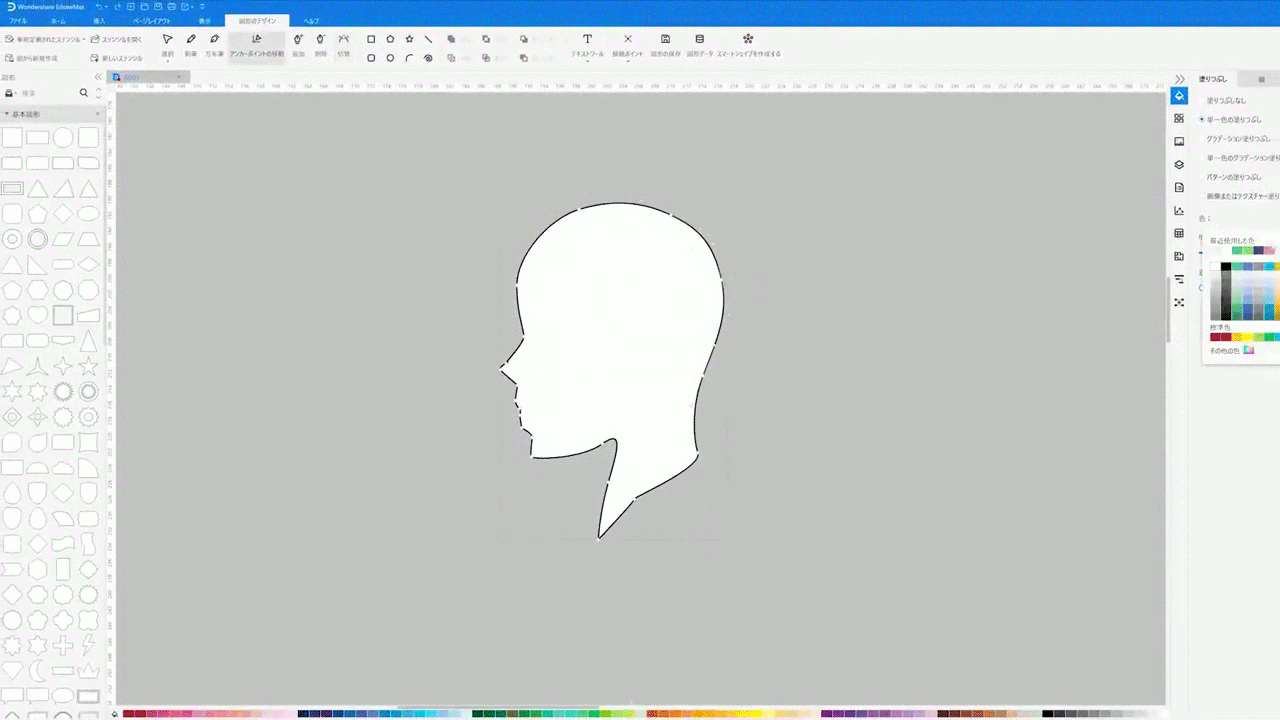Switch to the Page Layout ribbon tab
1280x720 pixels.
152,21
